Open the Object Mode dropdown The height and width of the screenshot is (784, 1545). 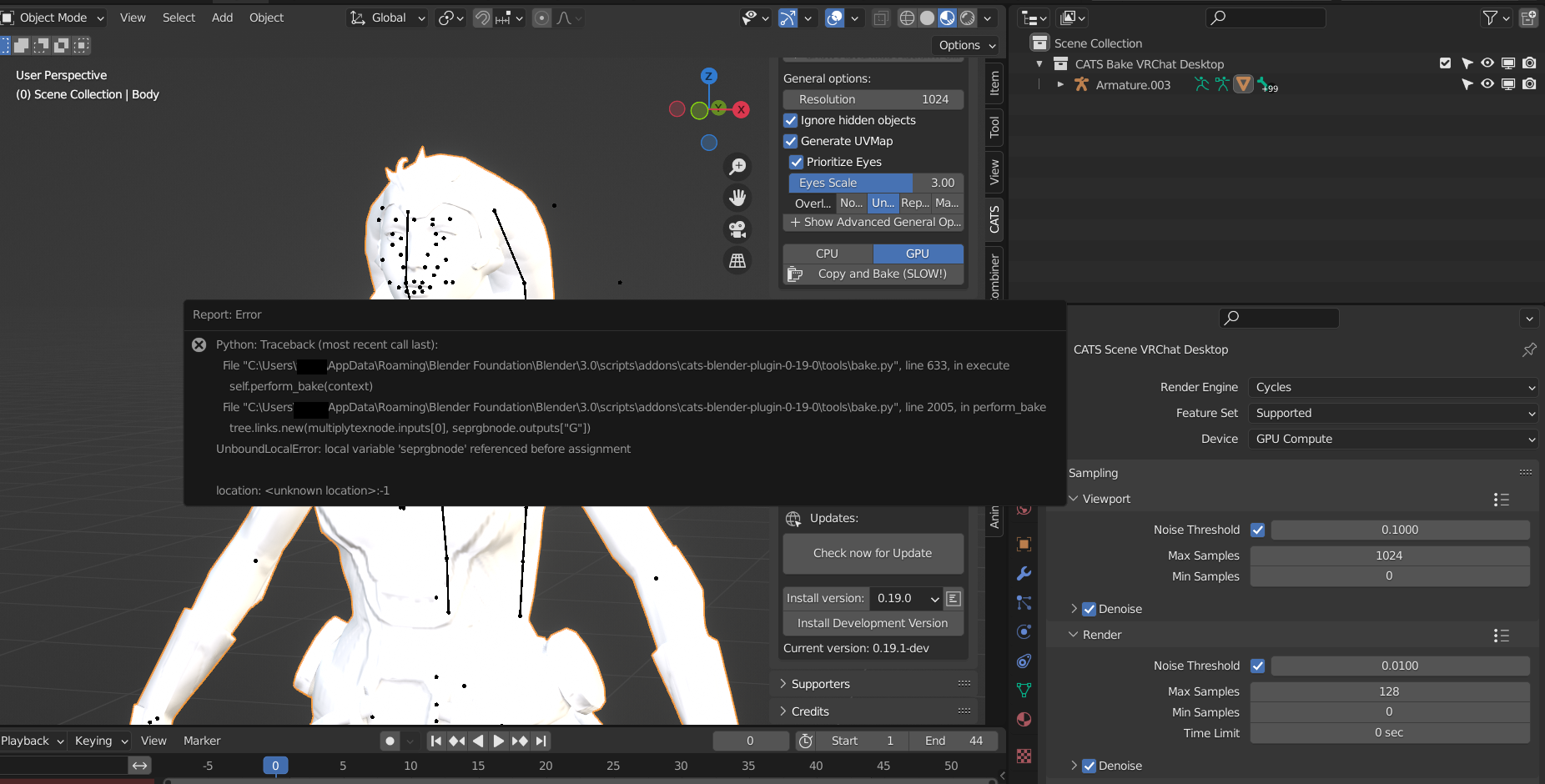tap(54, 18)
